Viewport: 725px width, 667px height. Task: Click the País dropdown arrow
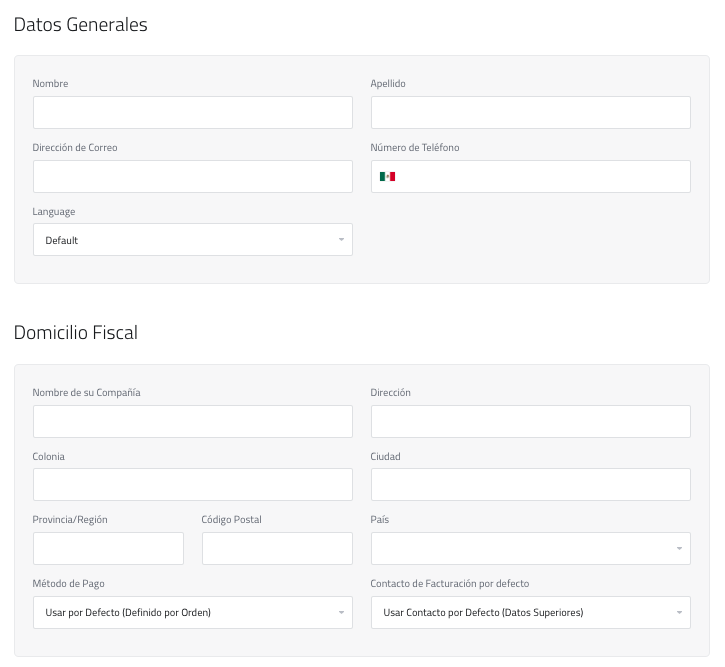tap(679, 549)
